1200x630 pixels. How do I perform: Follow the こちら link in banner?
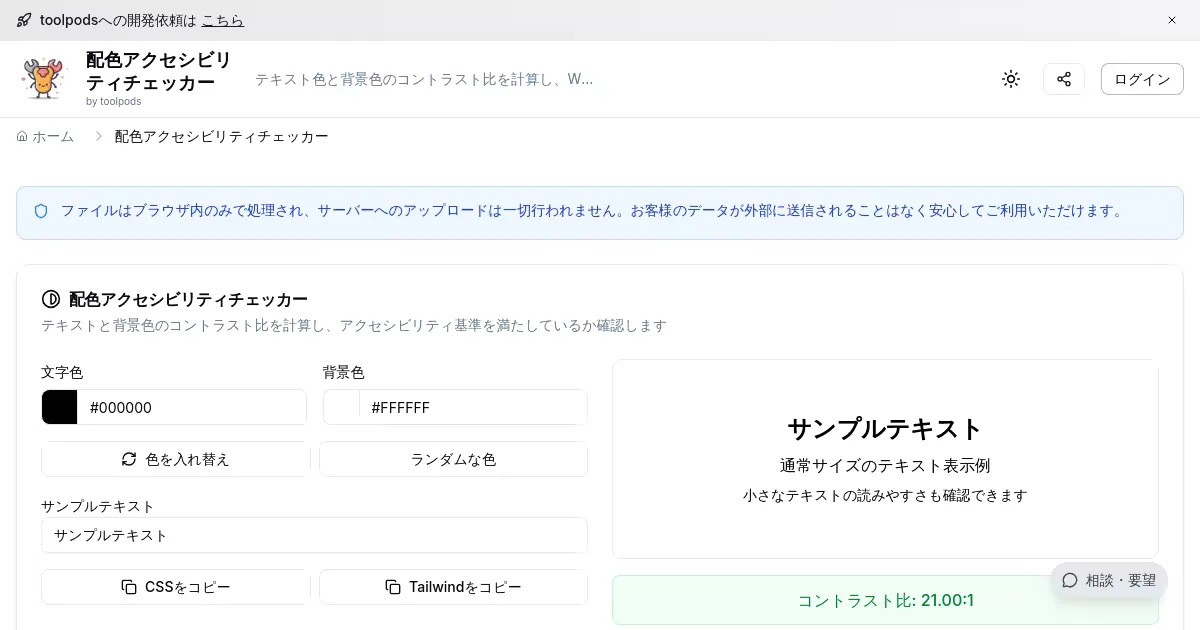[222, 20]
